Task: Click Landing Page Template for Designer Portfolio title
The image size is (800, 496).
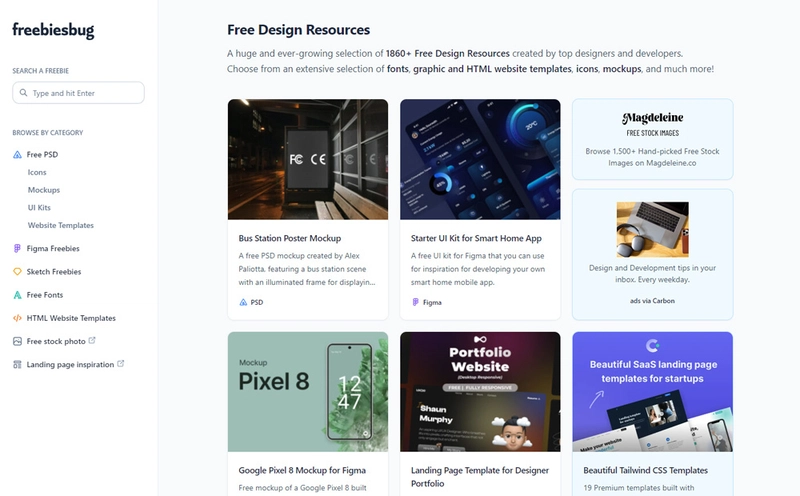Action: (x=480, y=477)
